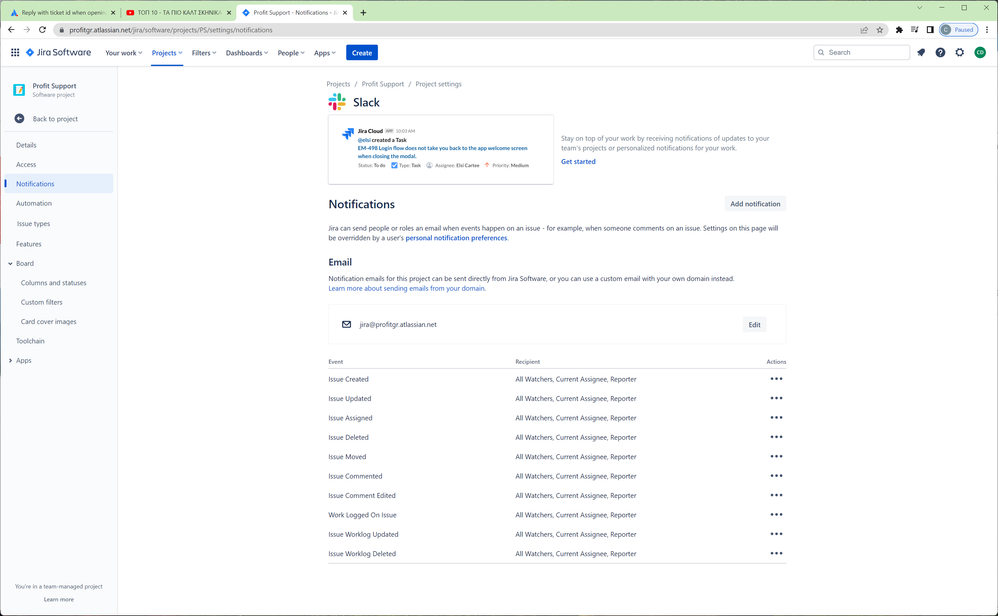This screenshot has height=616, width=998.
Task: Open actions menu for Issue Created
Action: pos(777,379)
